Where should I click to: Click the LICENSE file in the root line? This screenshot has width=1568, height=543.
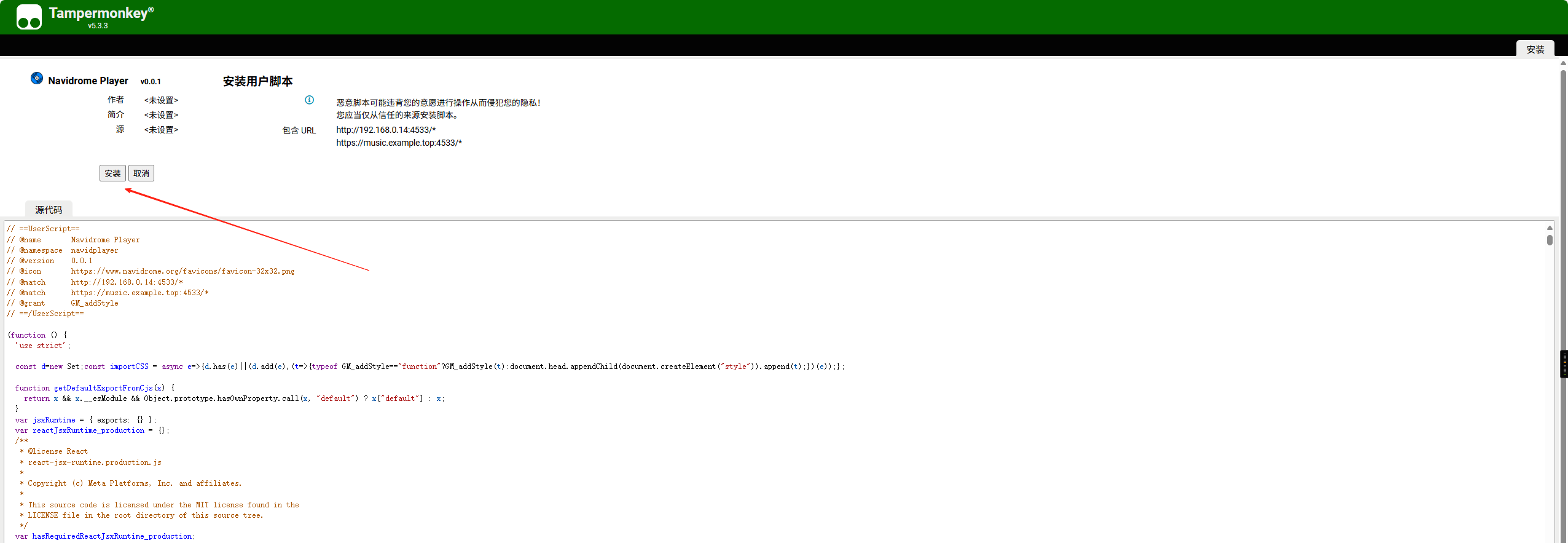pyautogui.click(x=142, y=515)
